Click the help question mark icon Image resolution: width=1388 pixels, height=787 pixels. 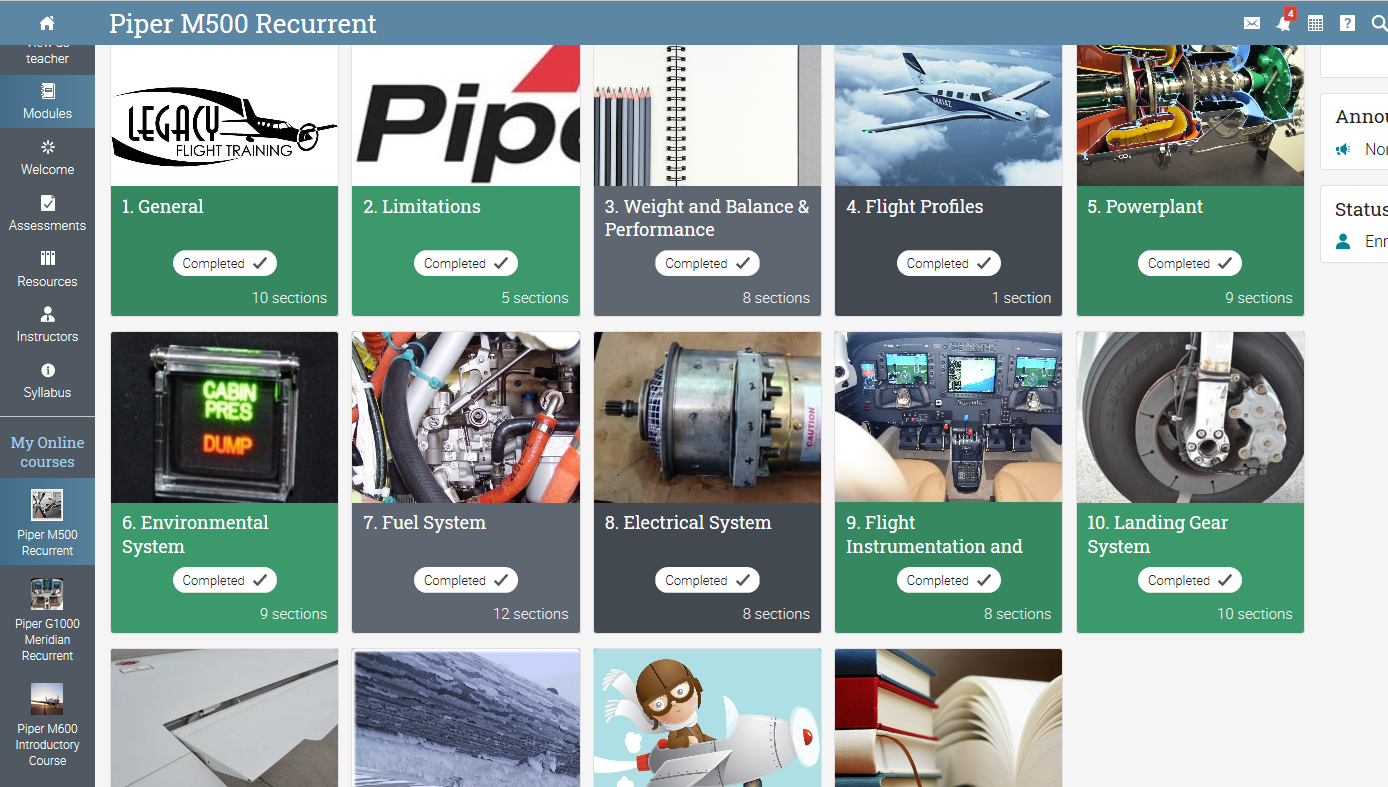pos(1348,23)
